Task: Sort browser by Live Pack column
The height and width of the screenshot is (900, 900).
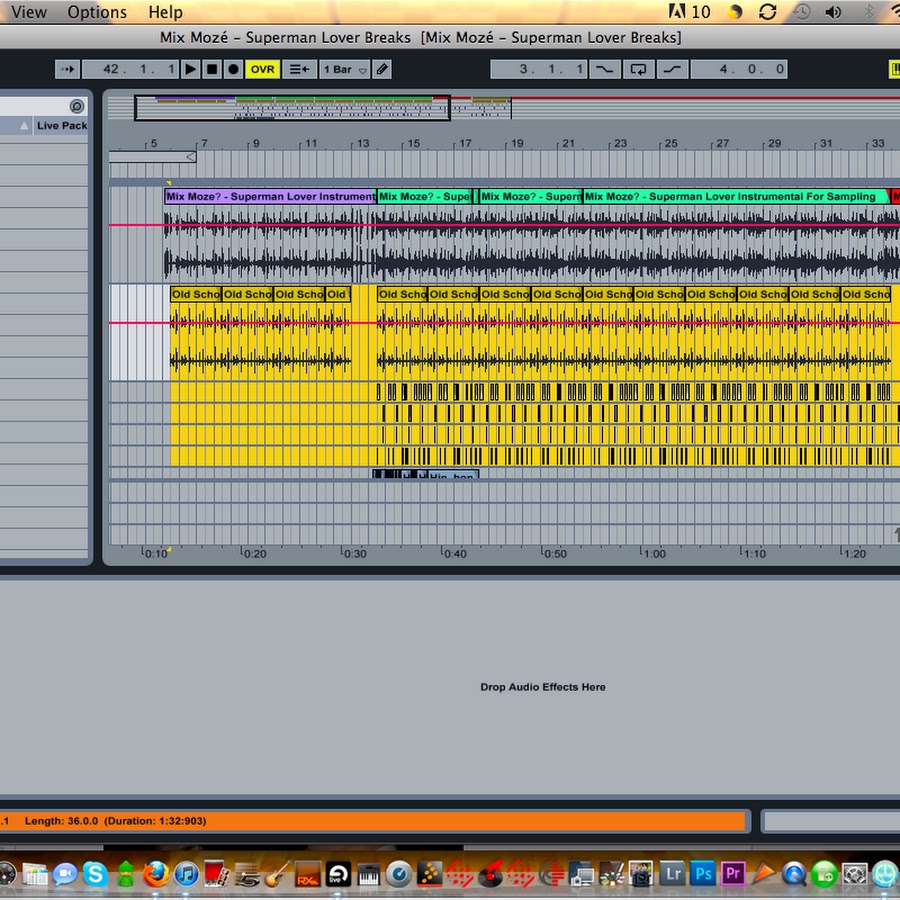Action: tap(61, 126)
